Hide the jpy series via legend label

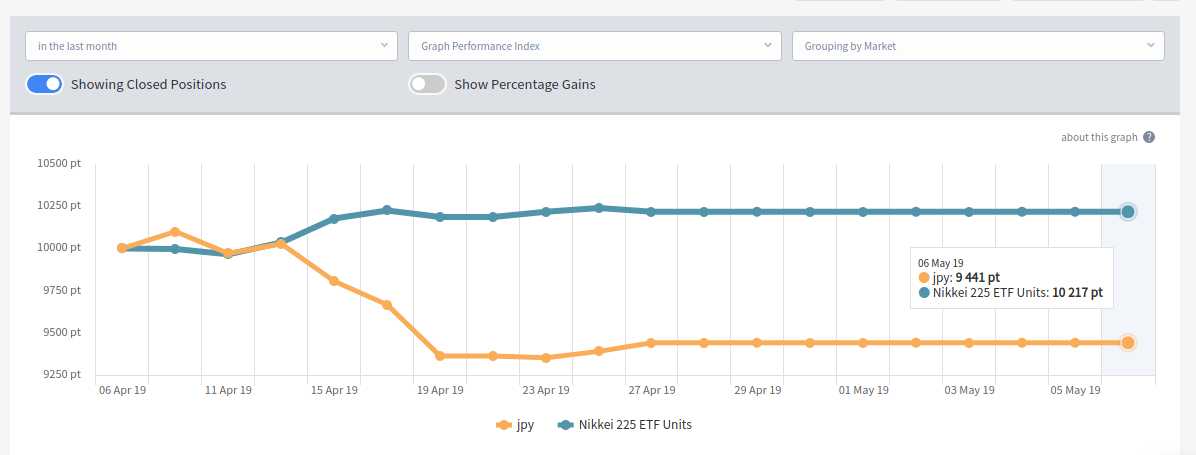pyautogui.click(x=525, y=425)
